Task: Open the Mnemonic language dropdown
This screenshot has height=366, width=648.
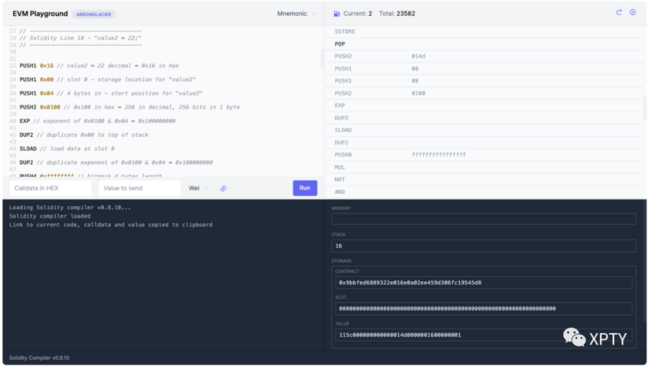Action: click(296, 14)
